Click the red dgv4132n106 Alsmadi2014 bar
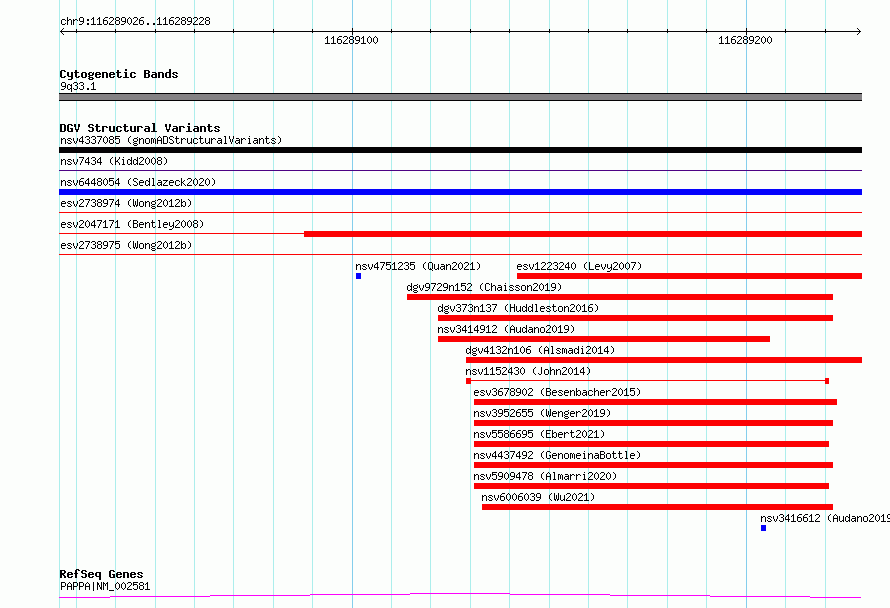 [x=664, y=360]
